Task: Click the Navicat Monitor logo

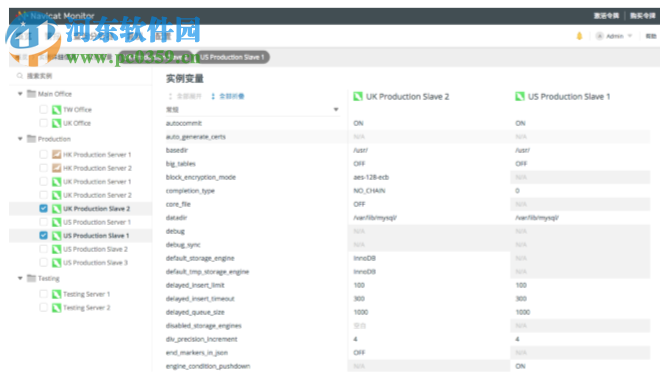Action: pyautogui.click(x=55, y=16)
